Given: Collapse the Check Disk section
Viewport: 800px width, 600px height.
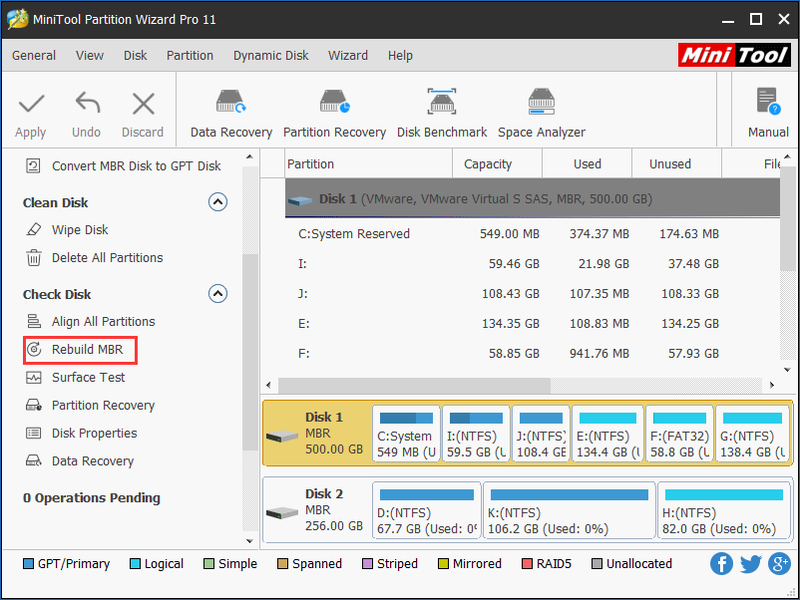Looking at the screenshot, I should [218, 294].
